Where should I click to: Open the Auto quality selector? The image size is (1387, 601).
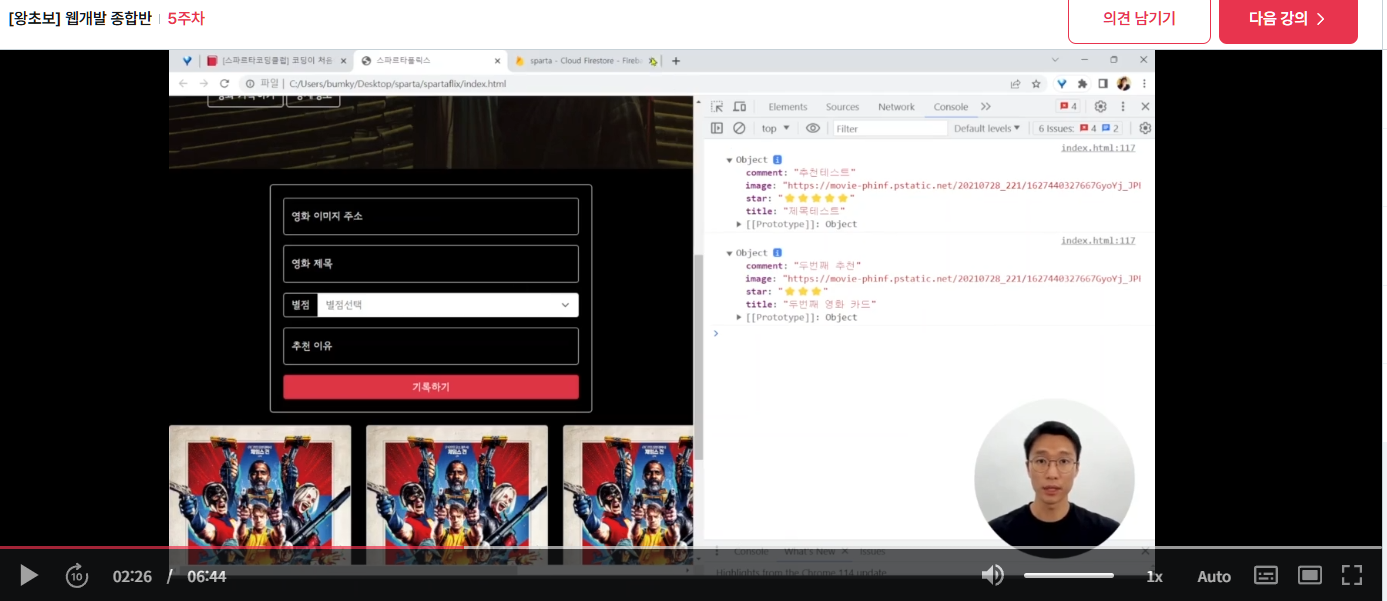[x=1214, y=576]
